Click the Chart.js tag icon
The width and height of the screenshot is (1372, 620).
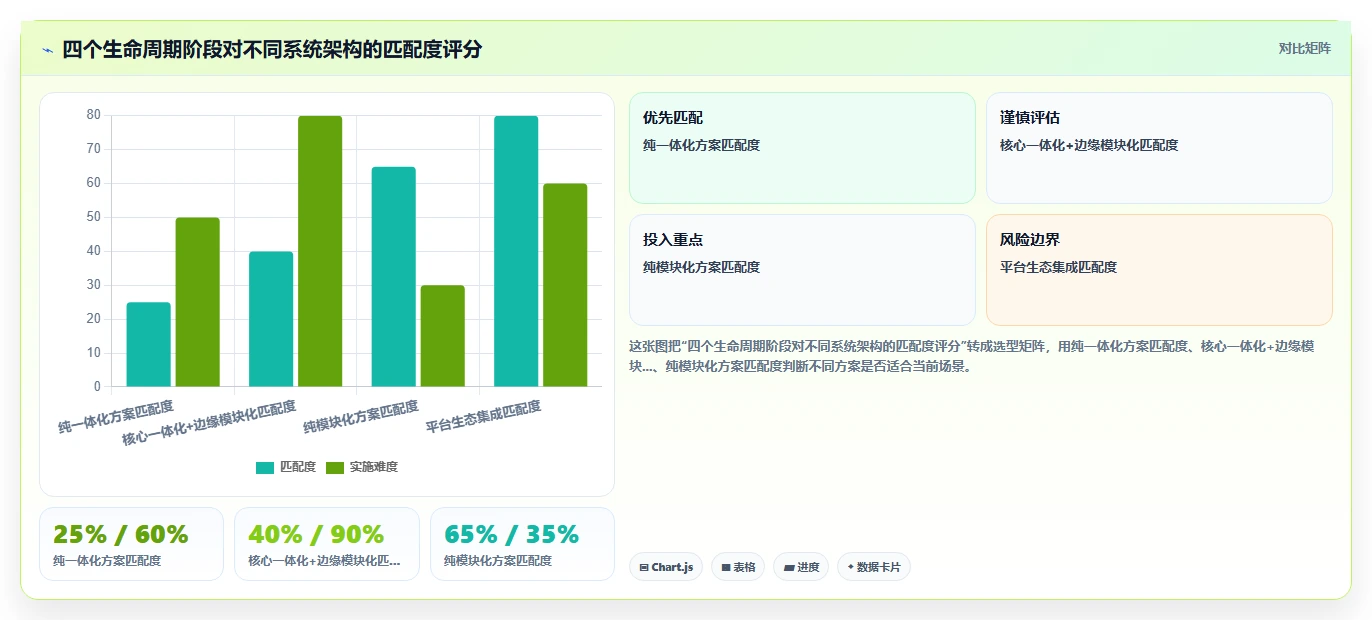pos(644,568)
